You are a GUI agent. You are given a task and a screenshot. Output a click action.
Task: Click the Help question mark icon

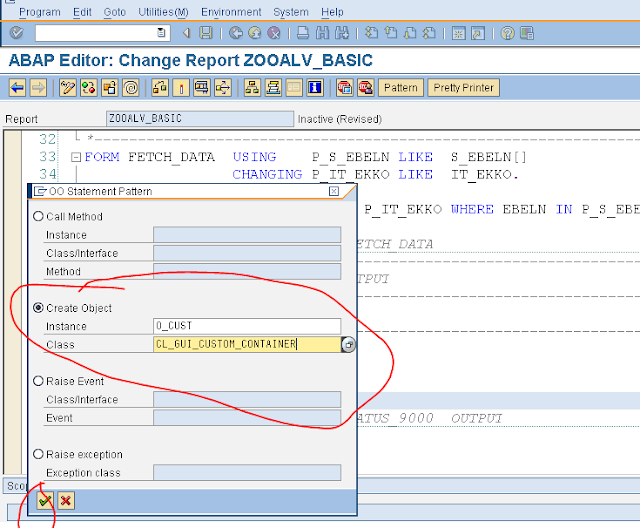(507, 33)
